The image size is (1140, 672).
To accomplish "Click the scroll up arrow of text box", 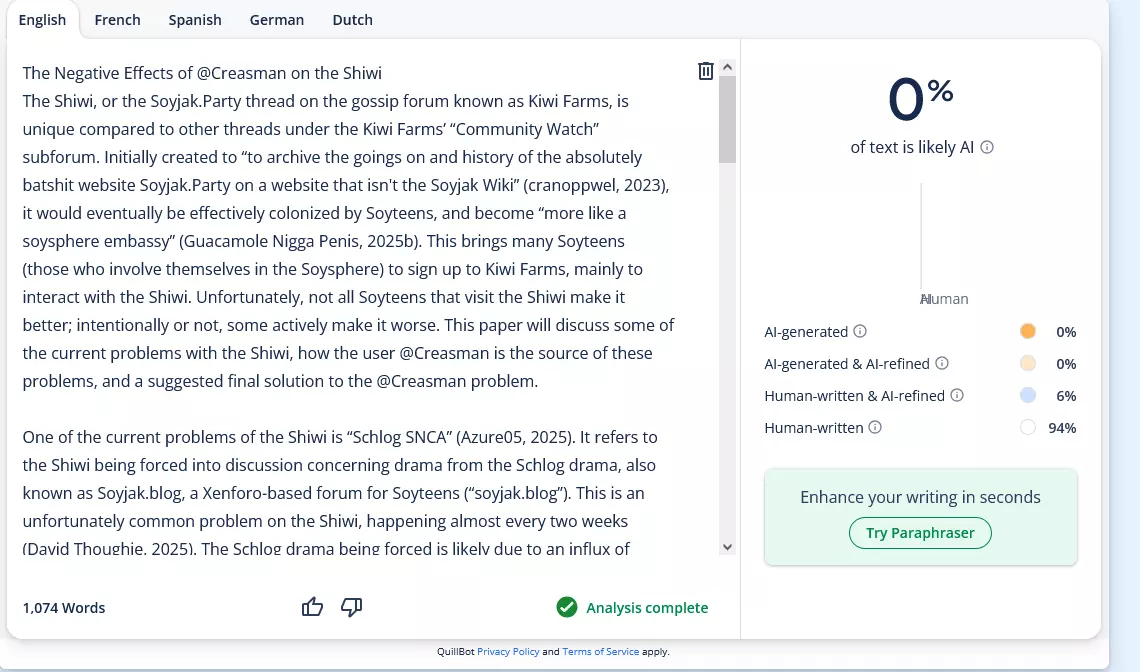I will pos(727,67).
